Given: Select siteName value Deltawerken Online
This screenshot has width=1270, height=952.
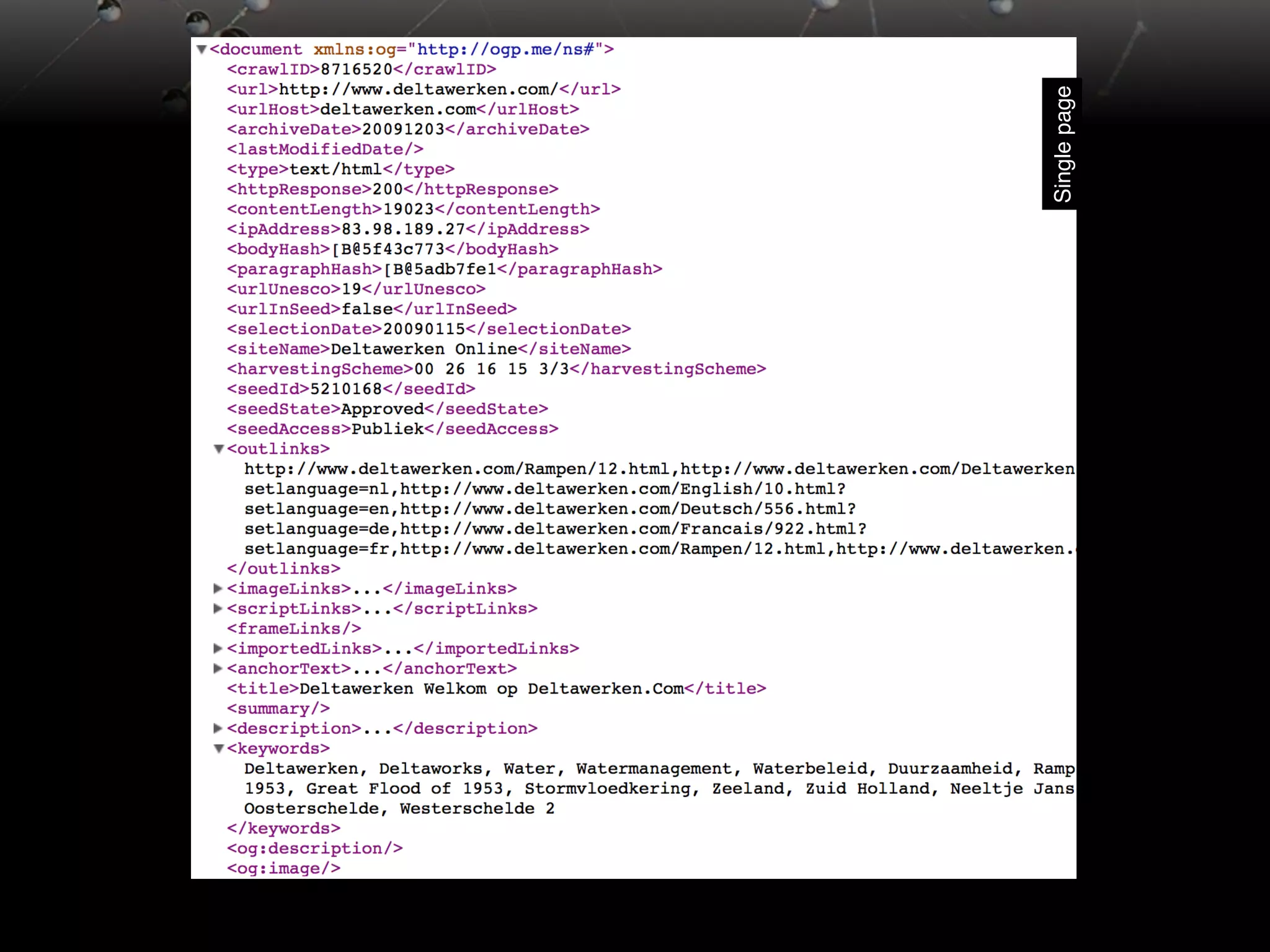Looking at the screenshot, I should tap(424, 349).
